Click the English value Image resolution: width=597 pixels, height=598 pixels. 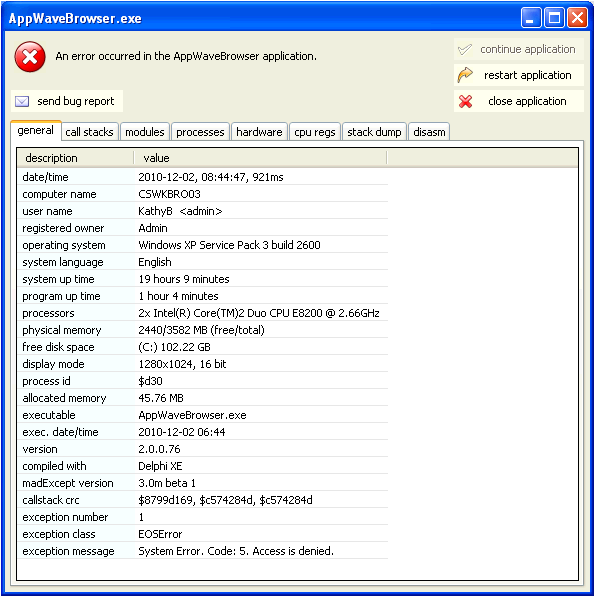click(154, 262)
